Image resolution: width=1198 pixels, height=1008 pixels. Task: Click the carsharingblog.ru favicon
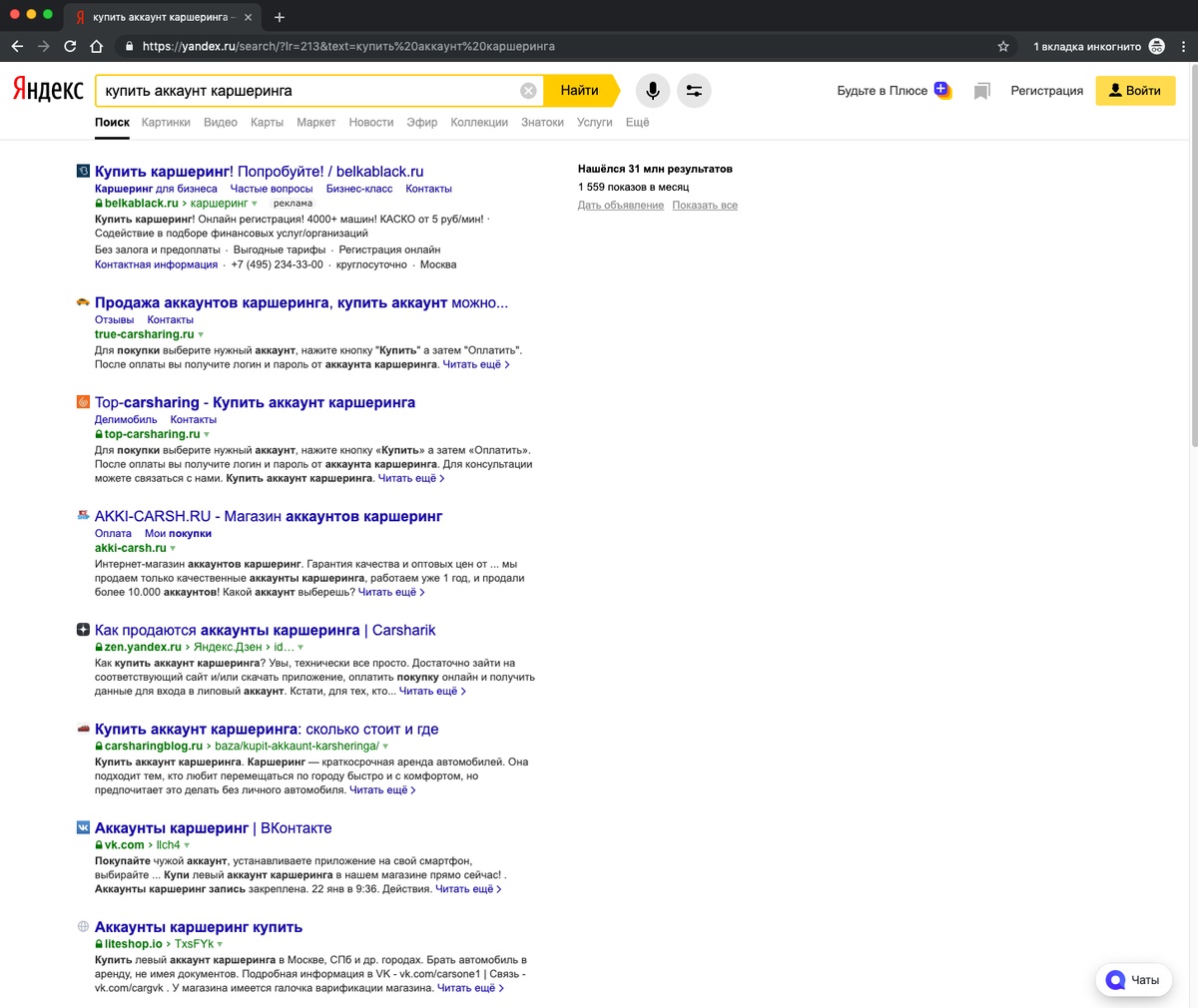(83, 729)
